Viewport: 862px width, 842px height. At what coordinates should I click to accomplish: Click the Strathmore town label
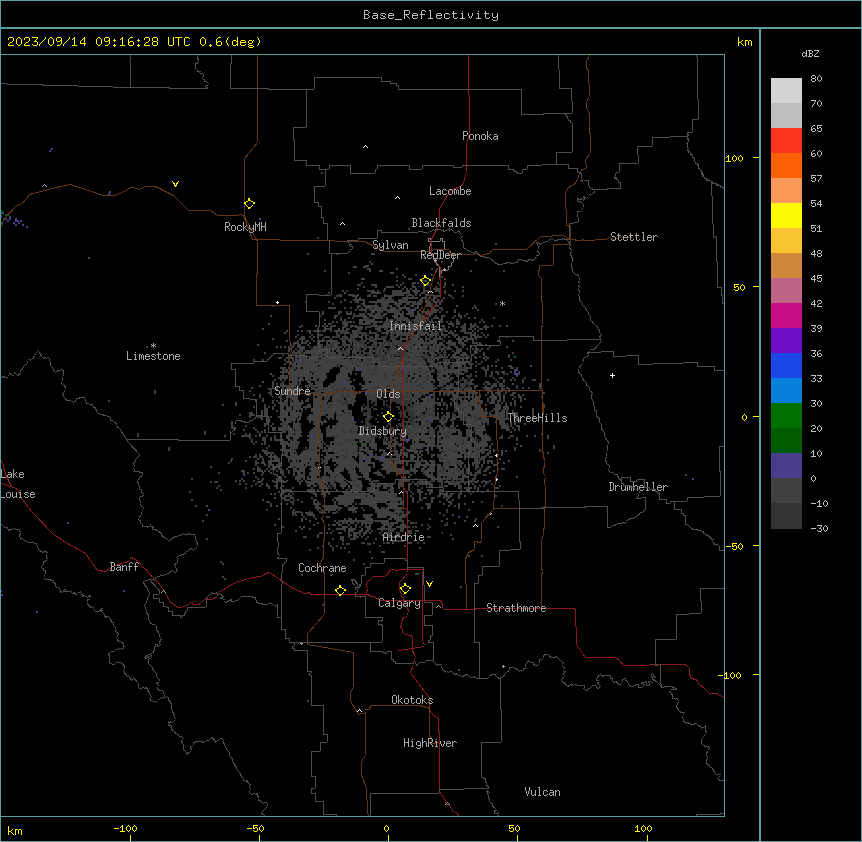pyautogui.click(x=516, y=608)
